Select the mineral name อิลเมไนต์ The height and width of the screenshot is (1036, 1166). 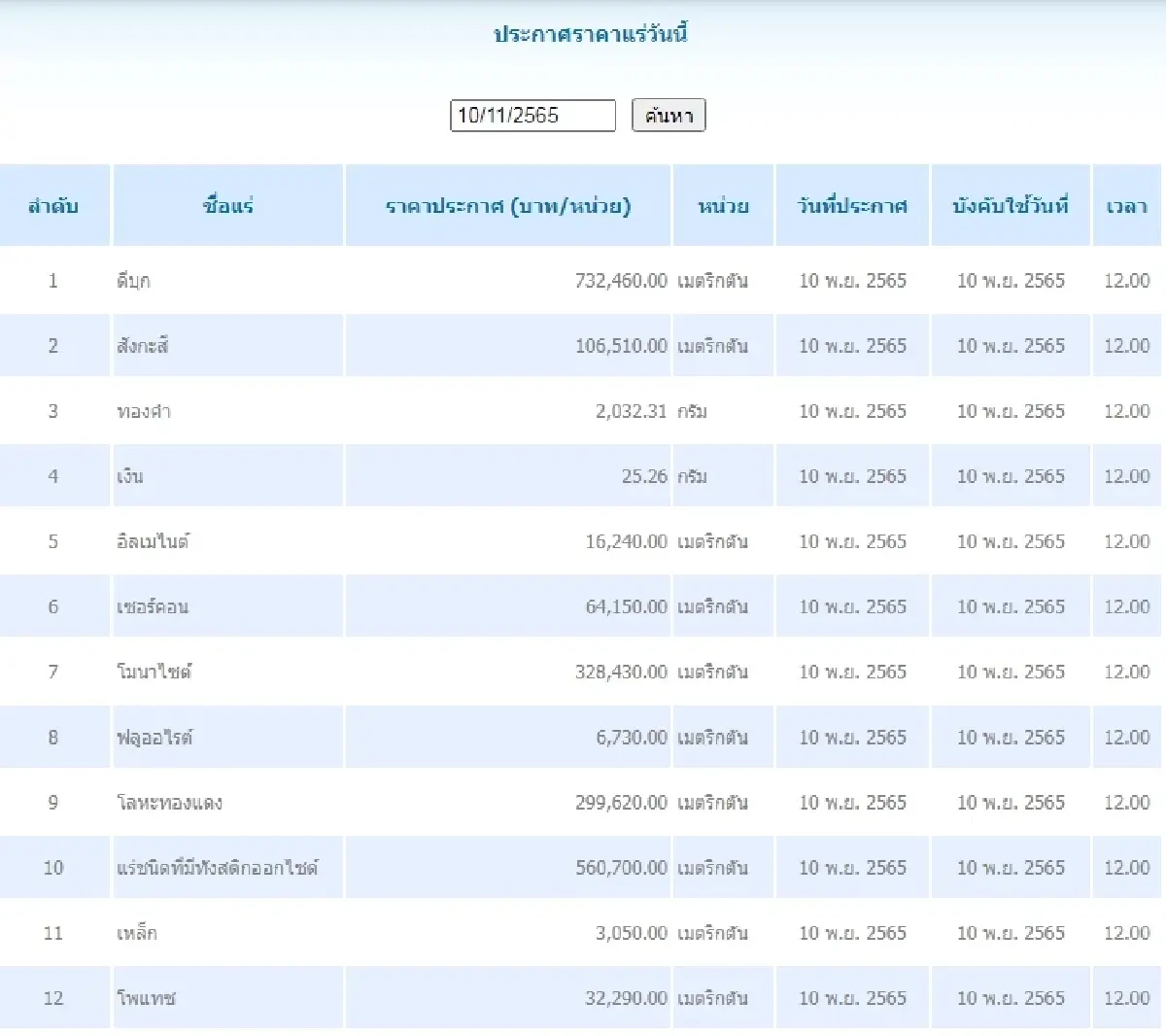[153, 541]
